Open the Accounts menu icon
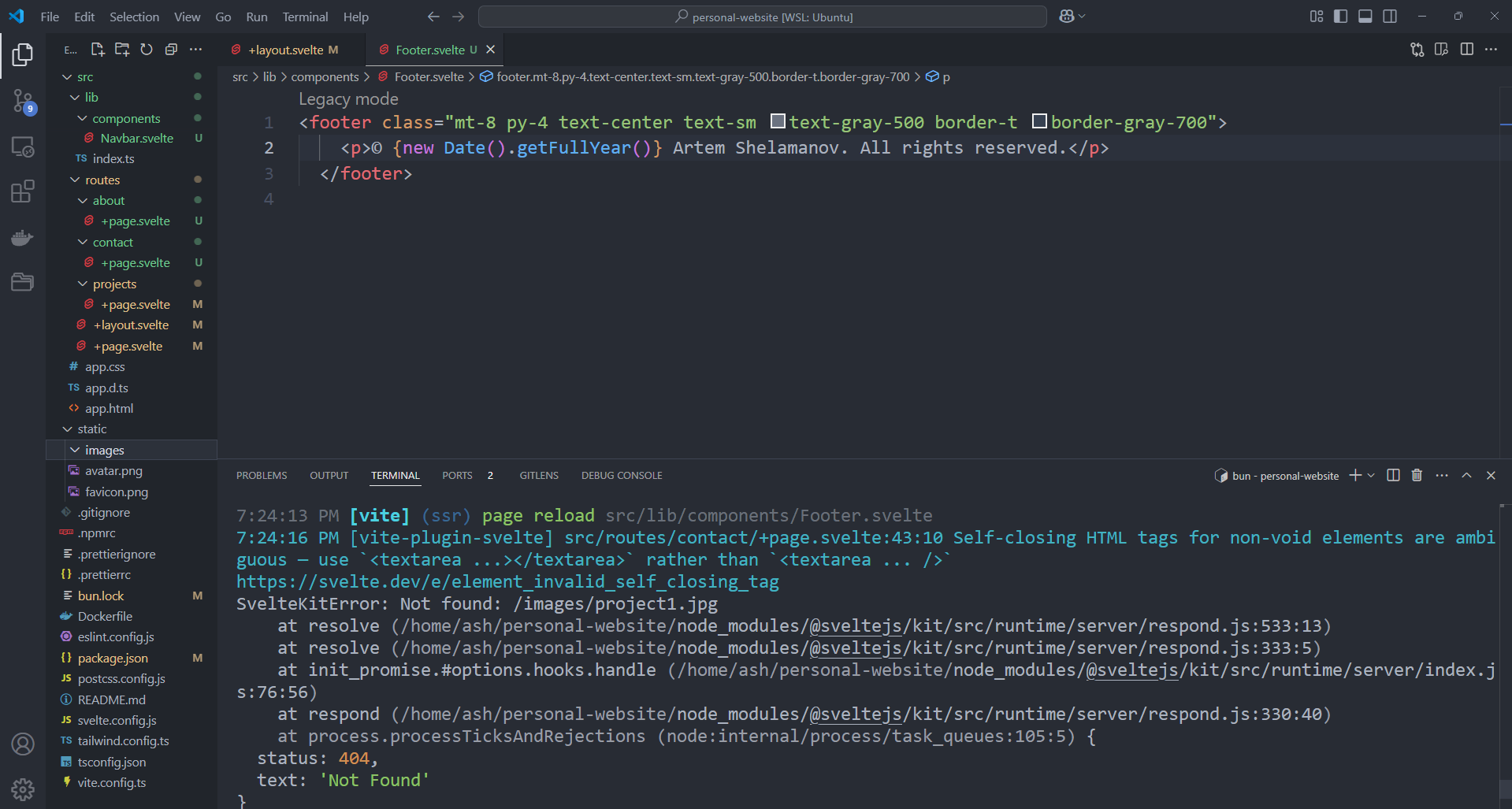 pos(23,744)
